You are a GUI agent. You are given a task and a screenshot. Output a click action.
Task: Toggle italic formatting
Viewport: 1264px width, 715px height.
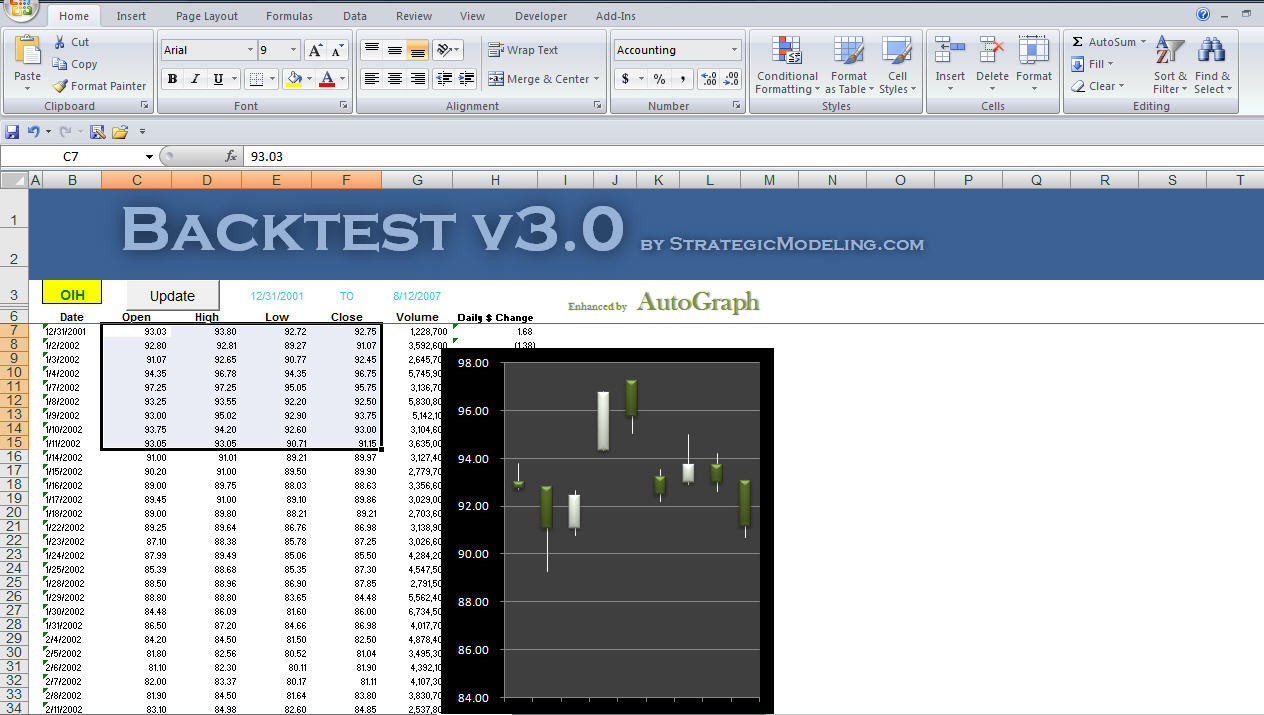[195, 79]
